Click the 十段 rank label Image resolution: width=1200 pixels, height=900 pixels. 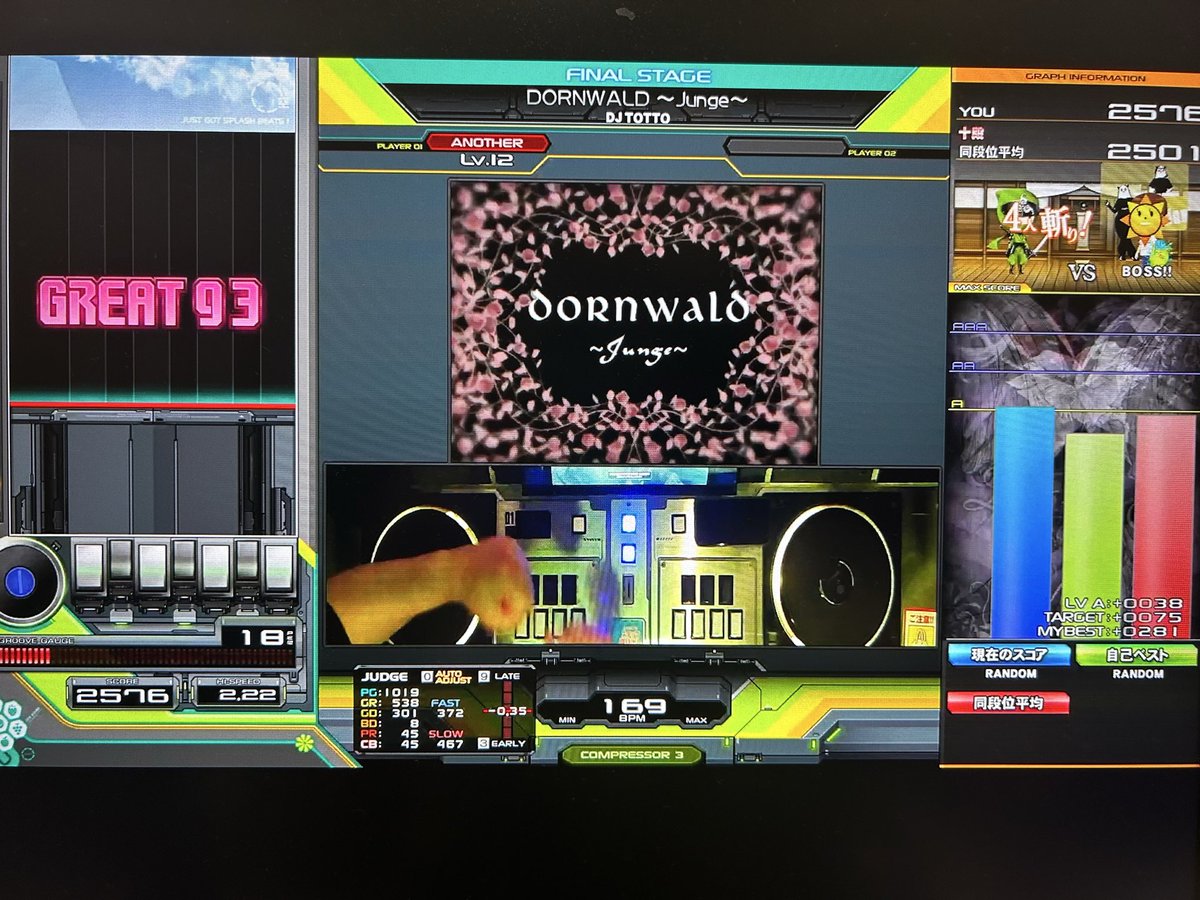pyautogui.click(x=970, y=134)
